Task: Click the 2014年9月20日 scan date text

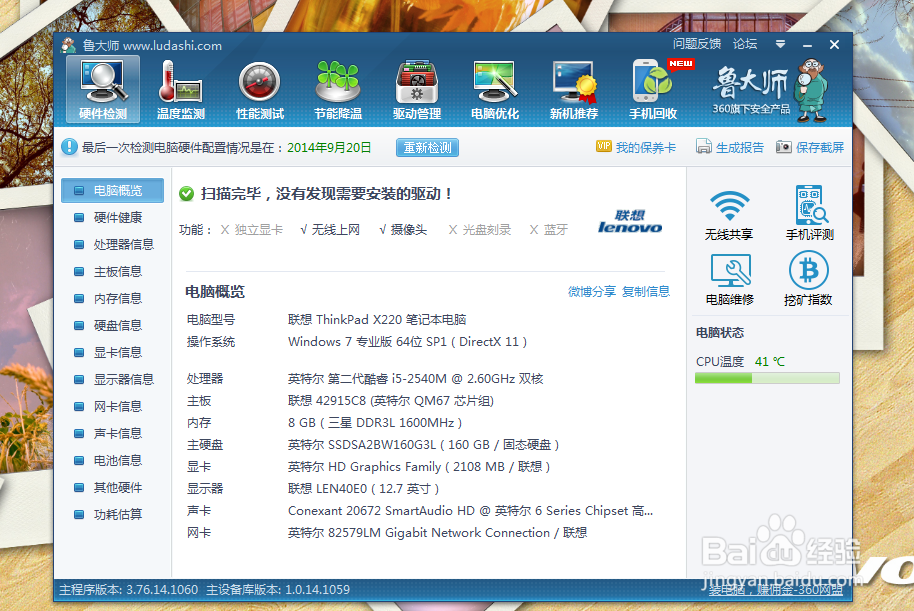Action: click(329, 148)
